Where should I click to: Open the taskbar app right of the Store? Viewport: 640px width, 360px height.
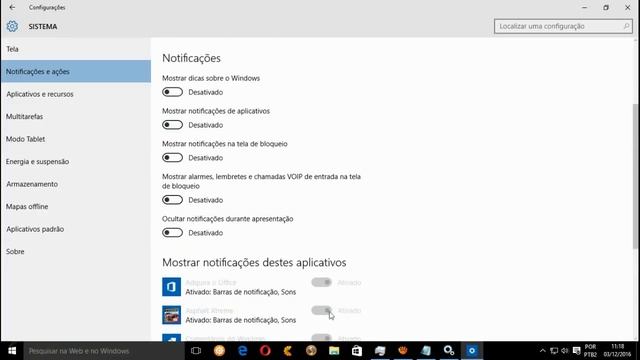pos(380,351)
